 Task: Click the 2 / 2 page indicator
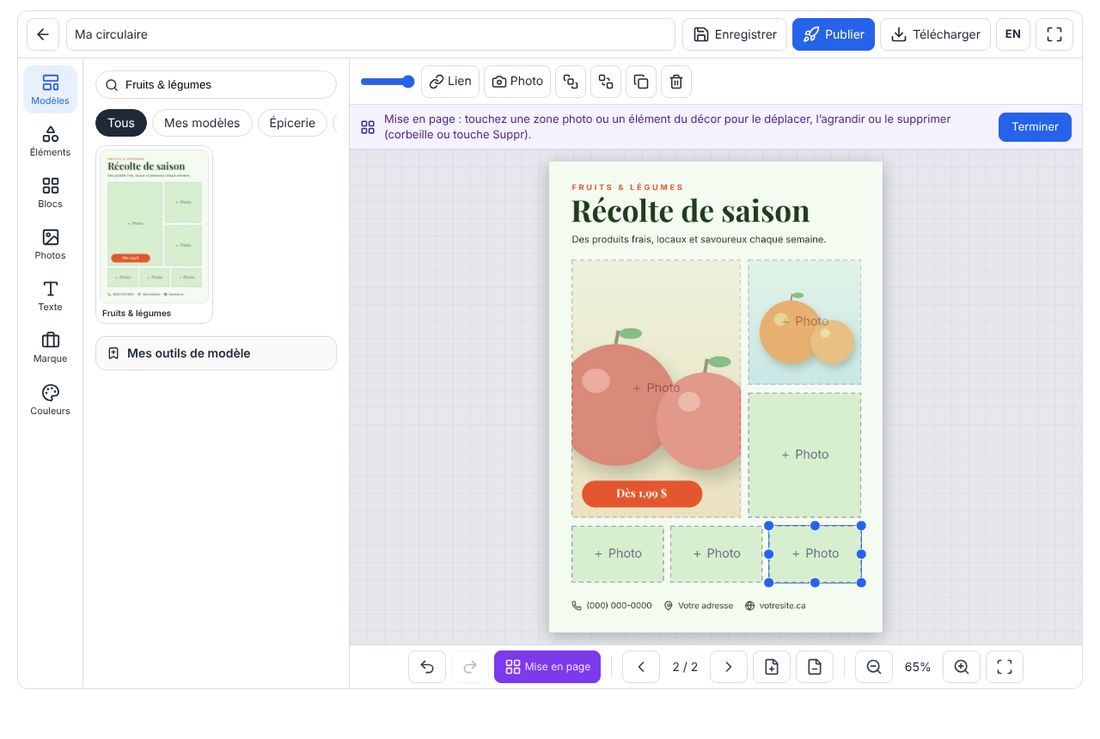[685, 667]
